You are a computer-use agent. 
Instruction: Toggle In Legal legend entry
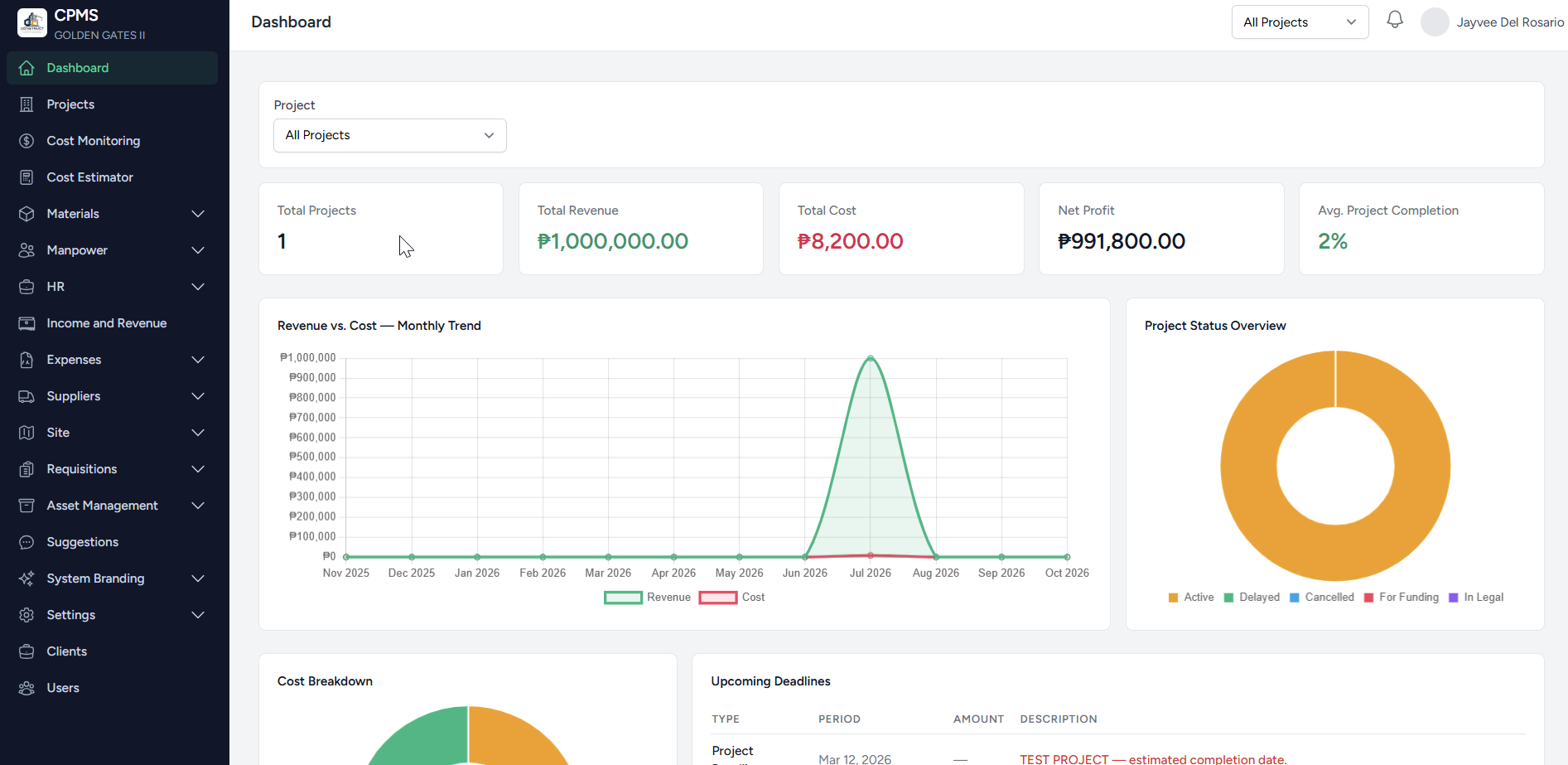point(1476,598)
